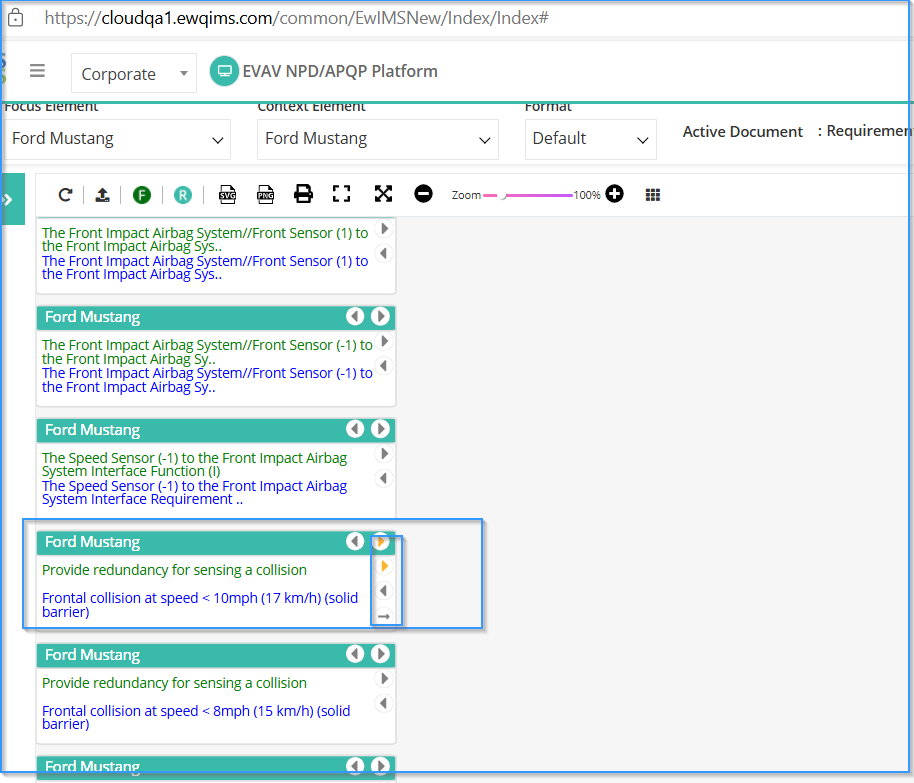Export the diagram as PNG

[265, 194]
